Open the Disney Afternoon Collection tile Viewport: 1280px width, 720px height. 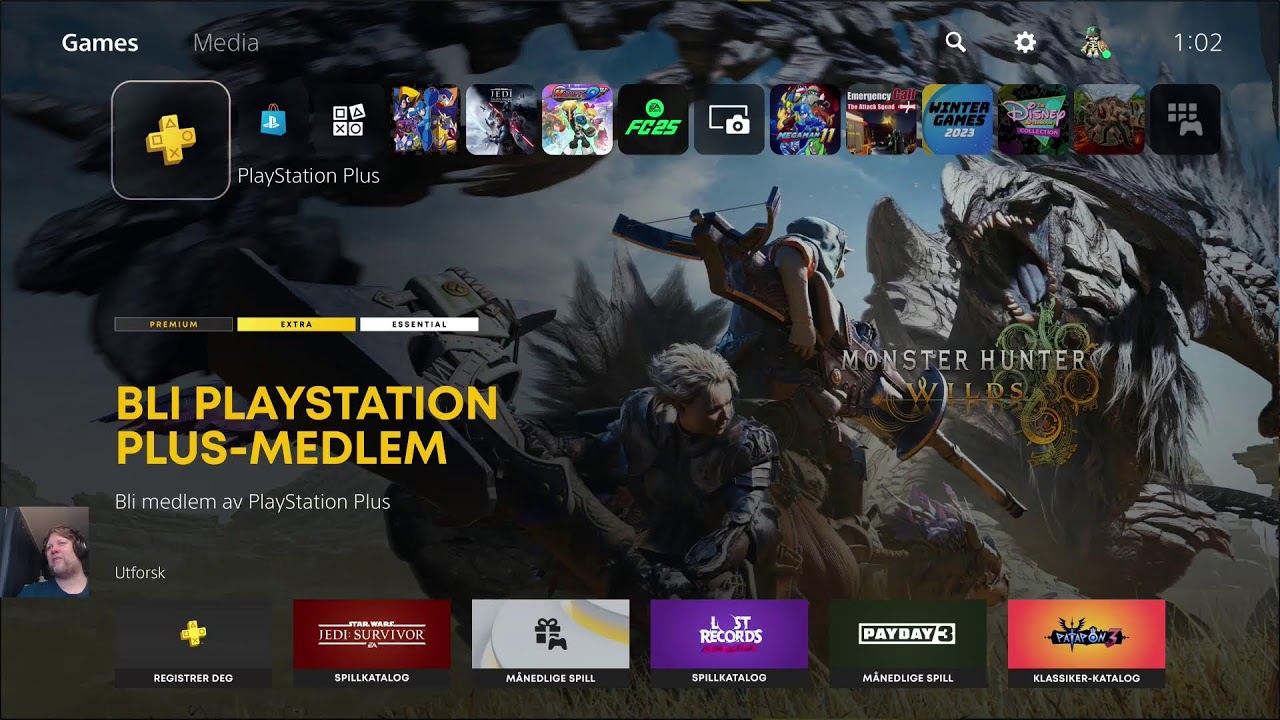coord(1033,120)
